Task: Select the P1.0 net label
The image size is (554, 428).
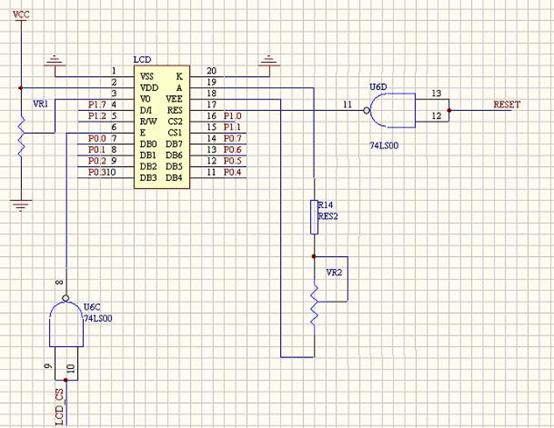Action: [x=232, y=116]
